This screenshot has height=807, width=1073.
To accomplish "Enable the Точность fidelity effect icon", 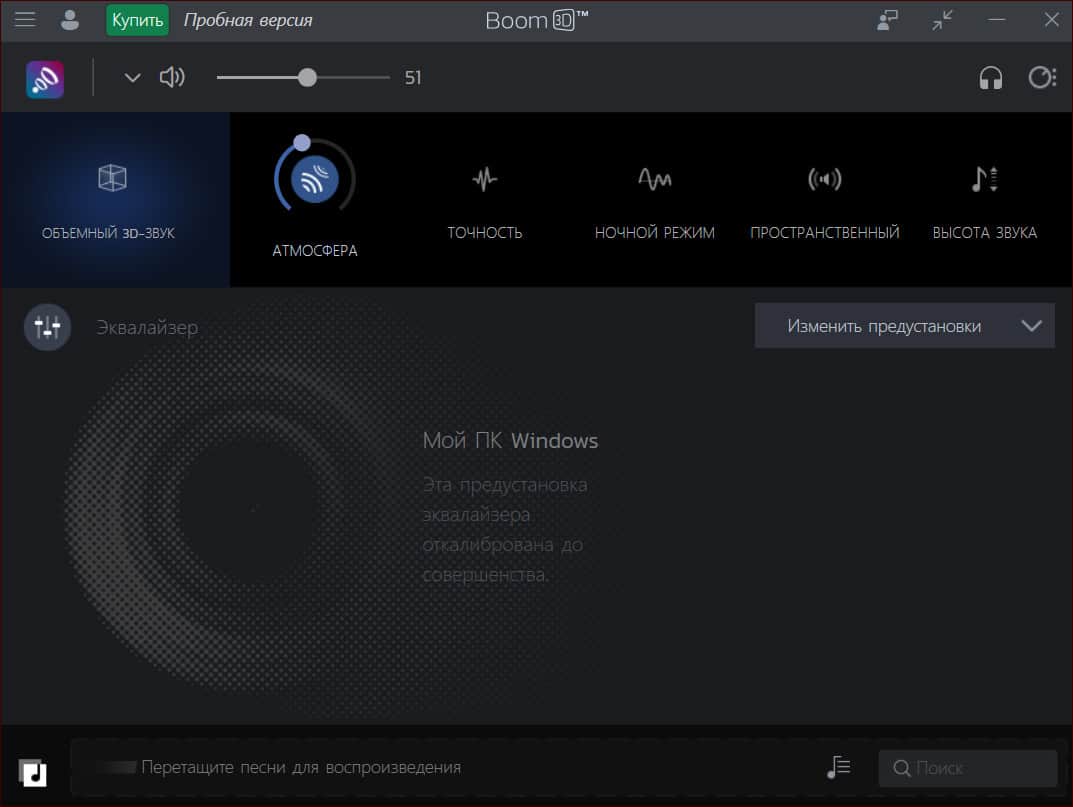I will coord(484,179).
